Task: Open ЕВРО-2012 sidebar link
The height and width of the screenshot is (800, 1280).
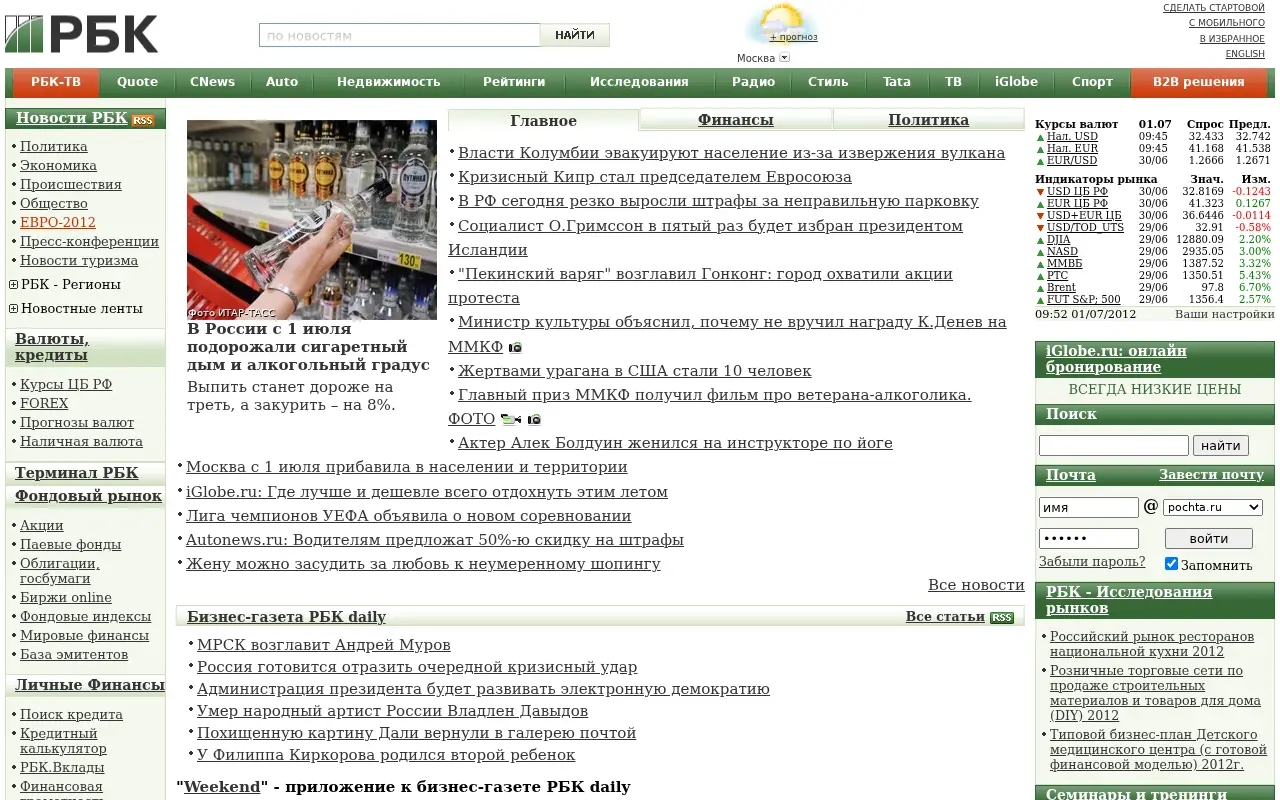Action: [x=58, y=223]
